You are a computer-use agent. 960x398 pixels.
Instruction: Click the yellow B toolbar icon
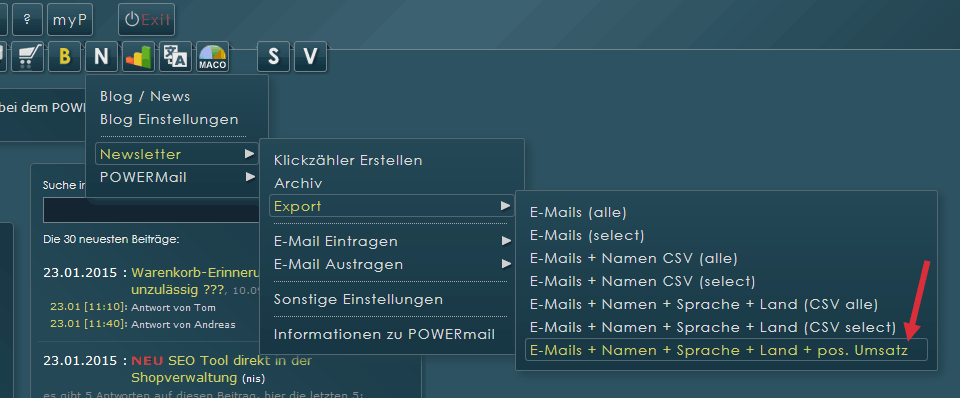(x=64, y=57)
